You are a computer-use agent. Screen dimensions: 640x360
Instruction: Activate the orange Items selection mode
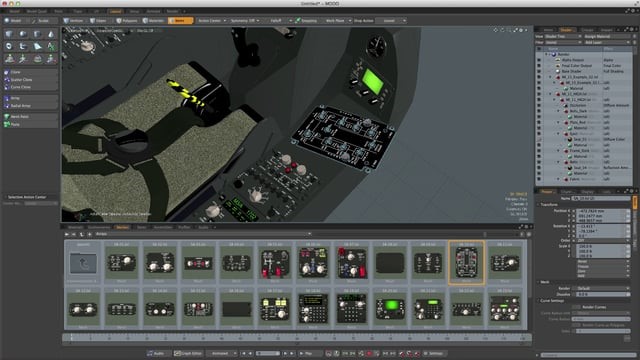180,20
